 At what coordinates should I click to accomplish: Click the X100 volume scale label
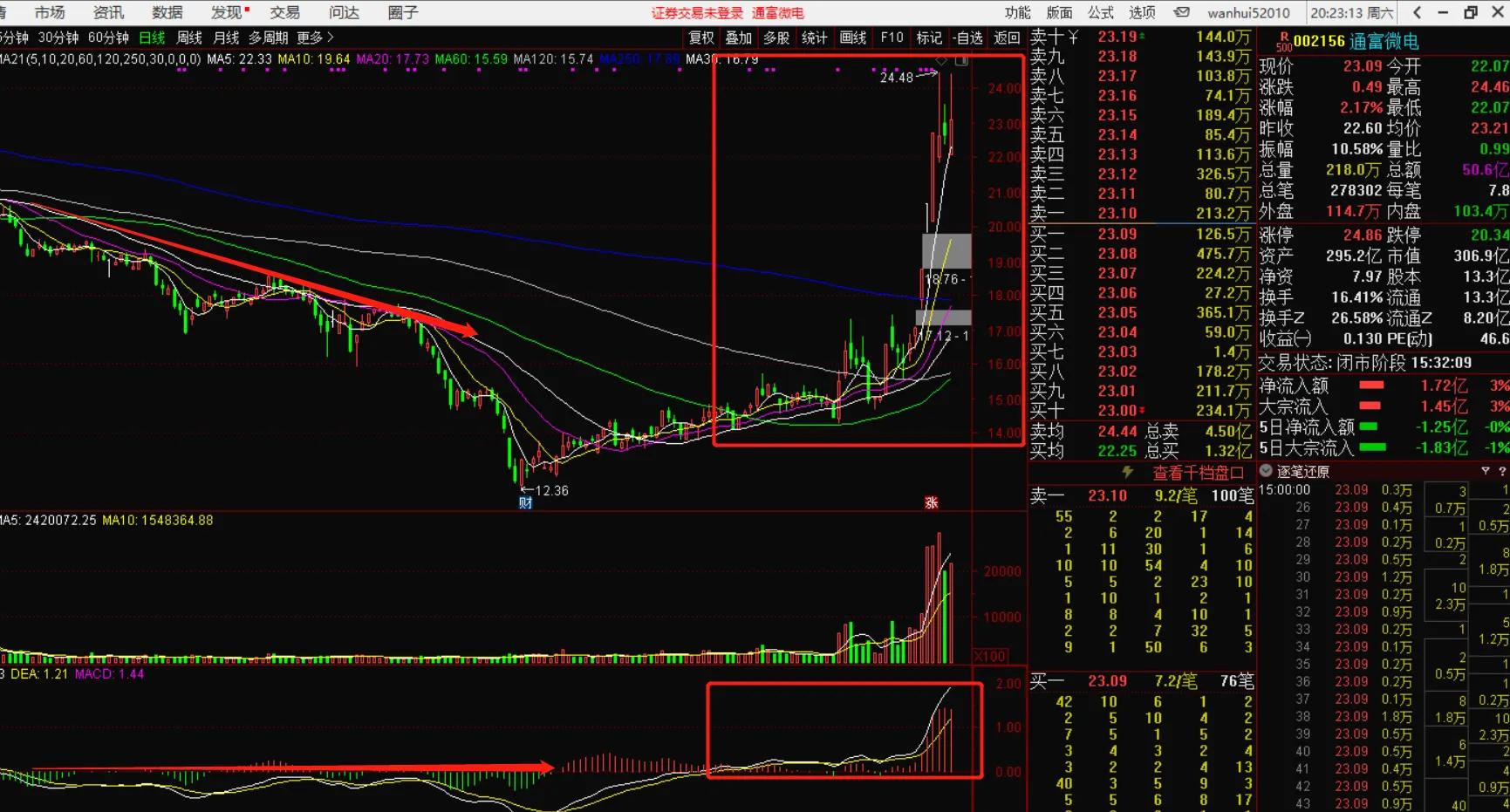point(989,656)
